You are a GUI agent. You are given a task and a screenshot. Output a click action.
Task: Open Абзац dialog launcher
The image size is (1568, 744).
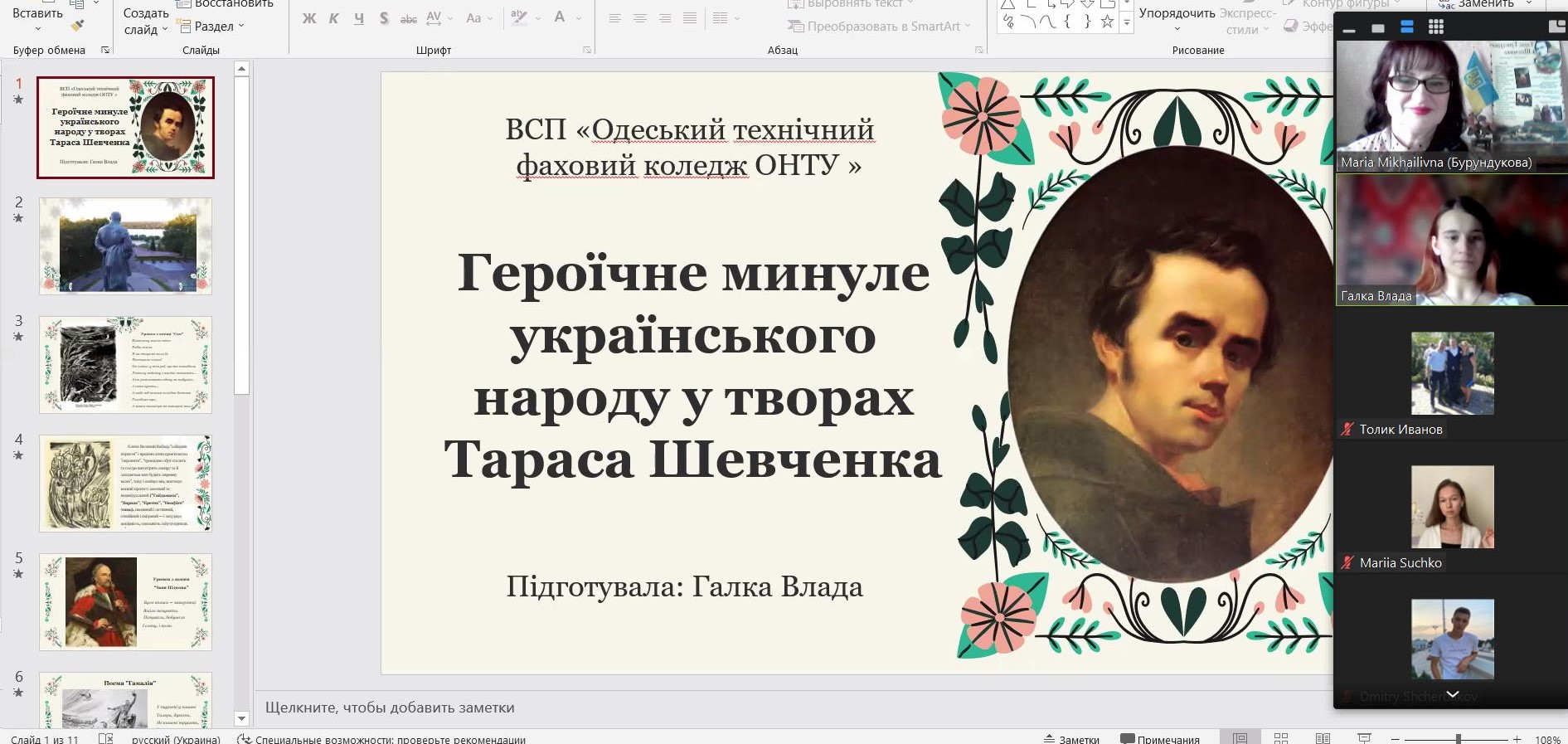[979, 50]
